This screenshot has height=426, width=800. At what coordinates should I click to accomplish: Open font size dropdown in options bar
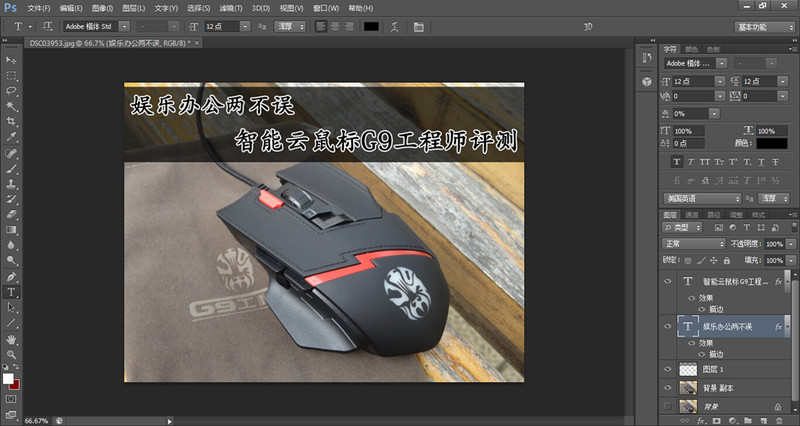(x=245, y=26)
